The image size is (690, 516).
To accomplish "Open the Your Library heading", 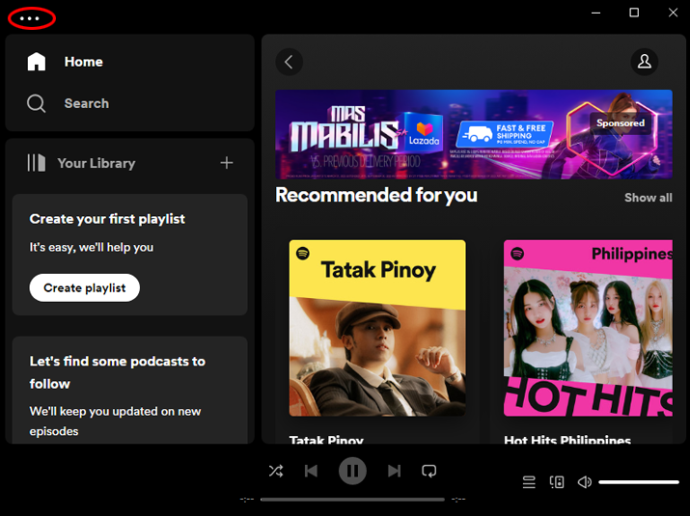I will tap(96, 163).
